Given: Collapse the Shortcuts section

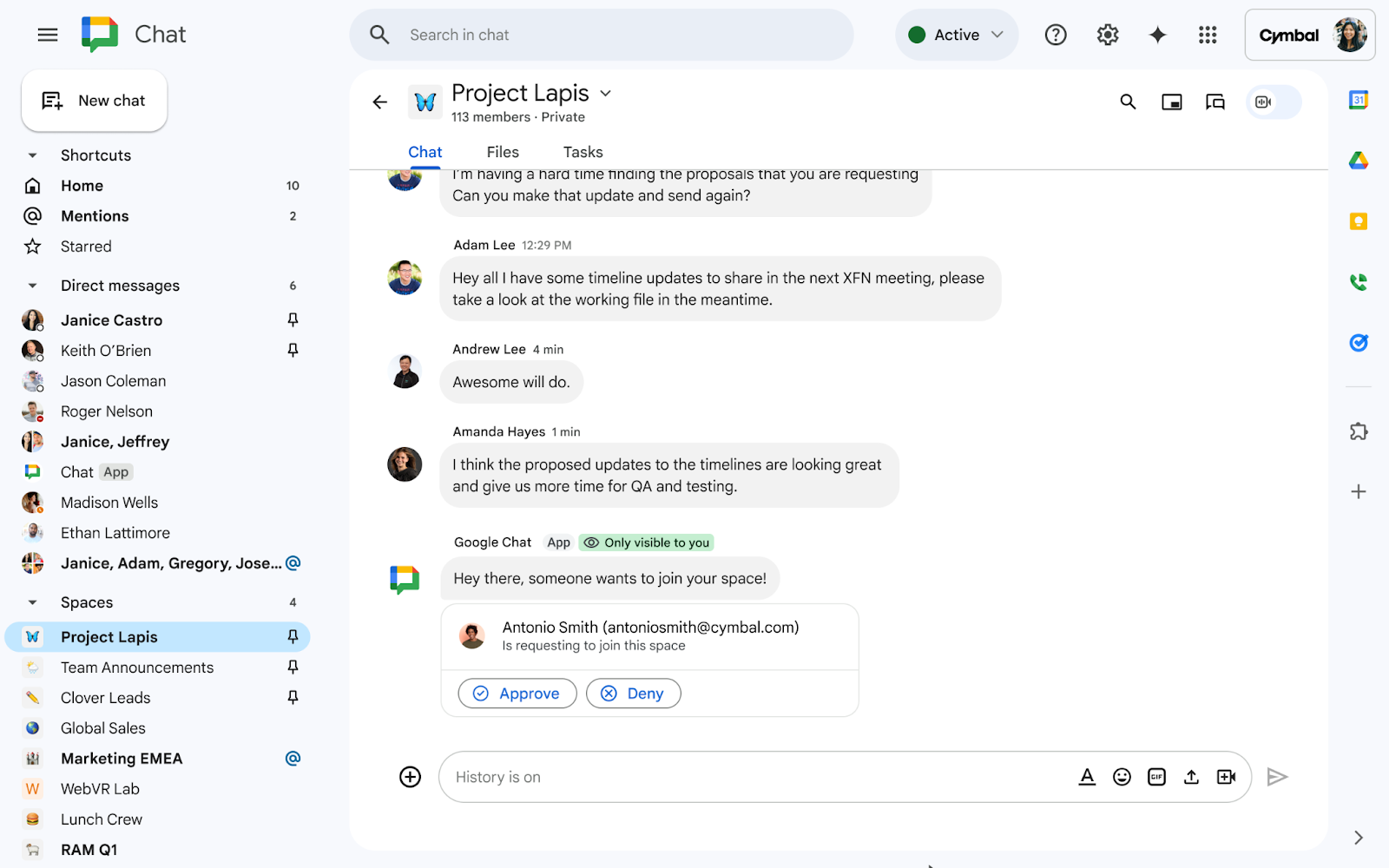Looking at the screenshot, I should [x=33, y=155].
